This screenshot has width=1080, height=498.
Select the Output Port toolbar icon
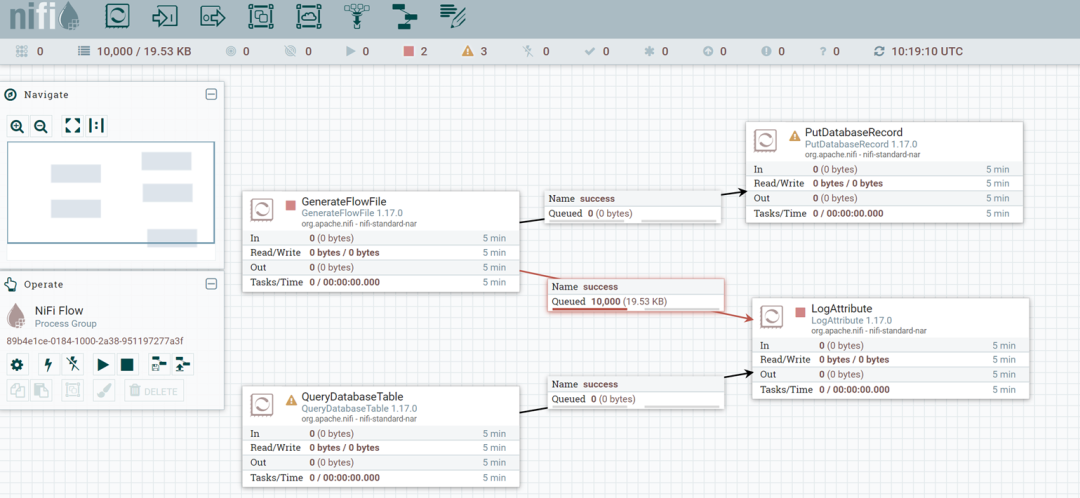click(x=213, y=16)
